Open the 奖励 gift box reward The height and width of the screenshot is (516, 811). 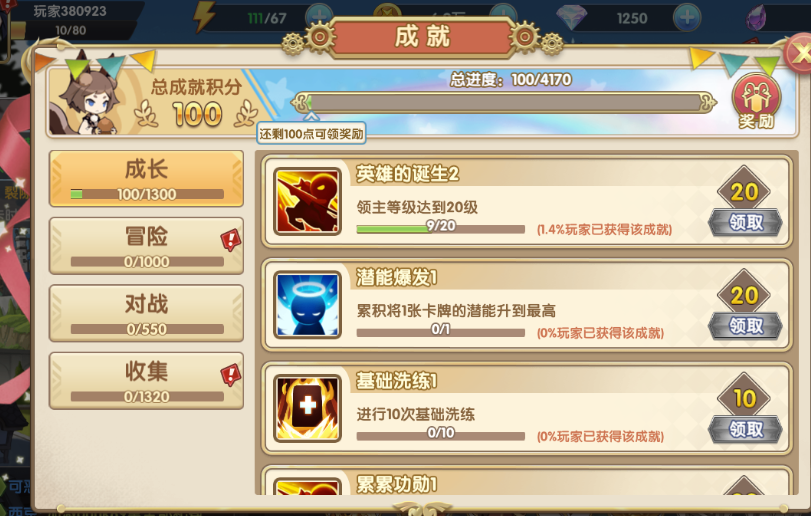[756, 101]
